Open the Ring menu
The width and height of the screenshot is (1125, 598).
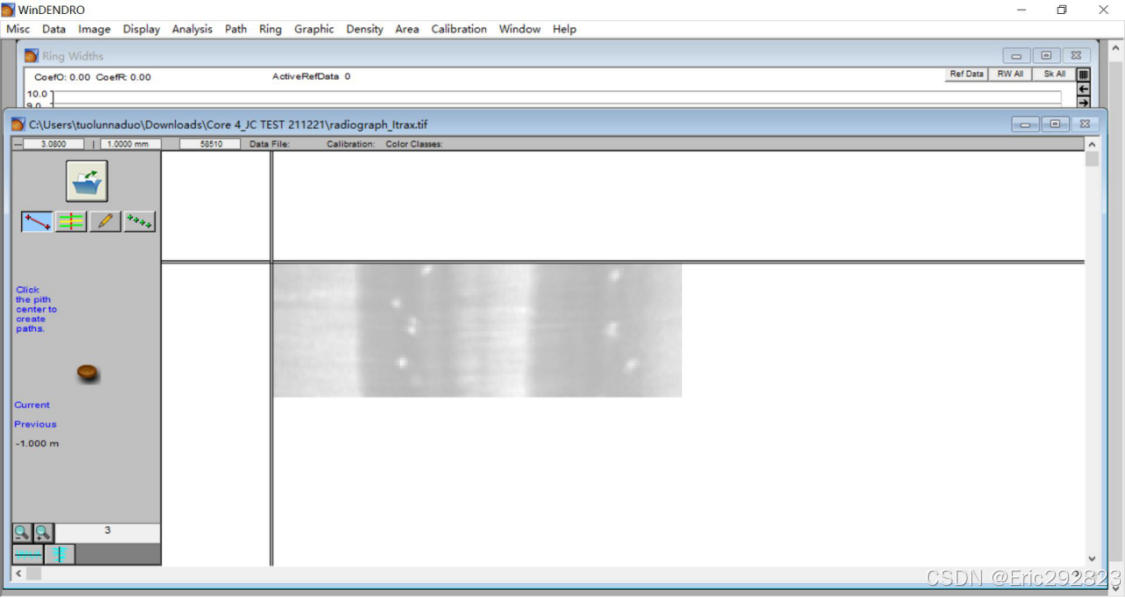270,29
